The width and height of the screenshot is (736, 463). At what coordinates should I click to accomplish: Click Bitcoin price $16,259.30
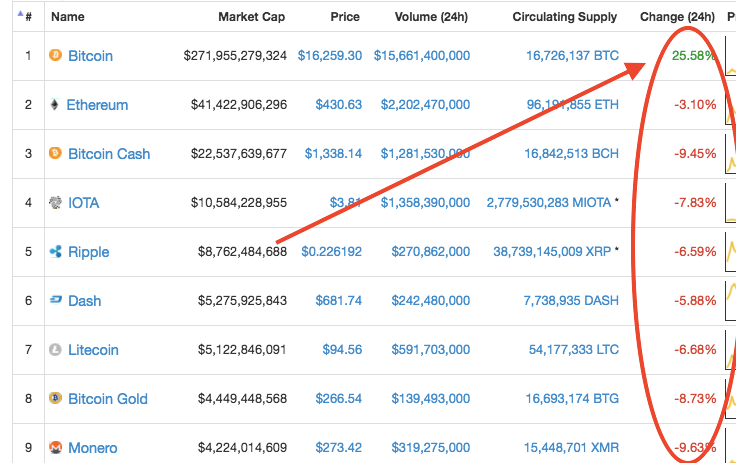[x=330, y=55]
